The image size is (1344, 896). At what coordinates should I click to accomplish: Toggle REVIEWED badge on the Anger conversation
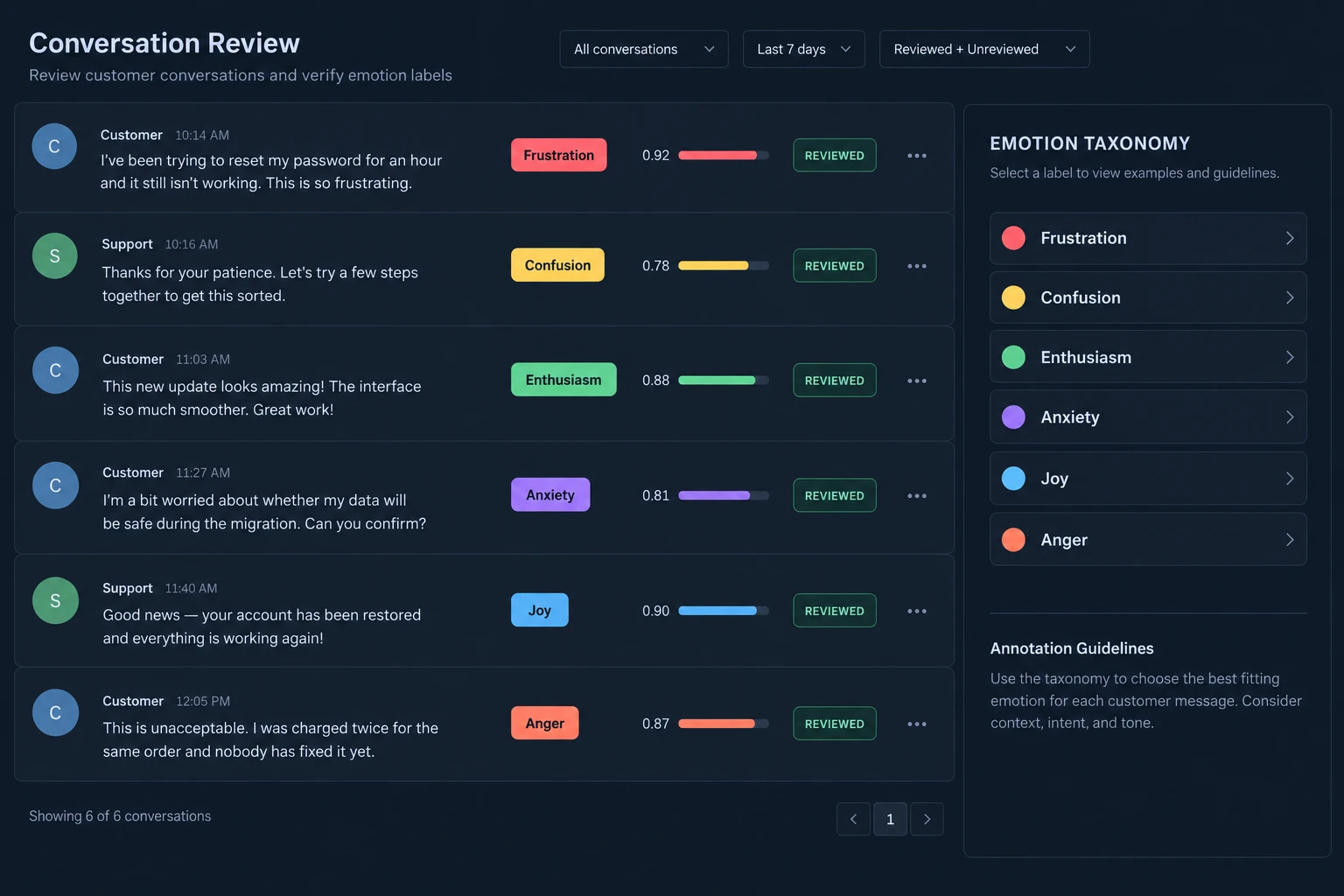835,724
